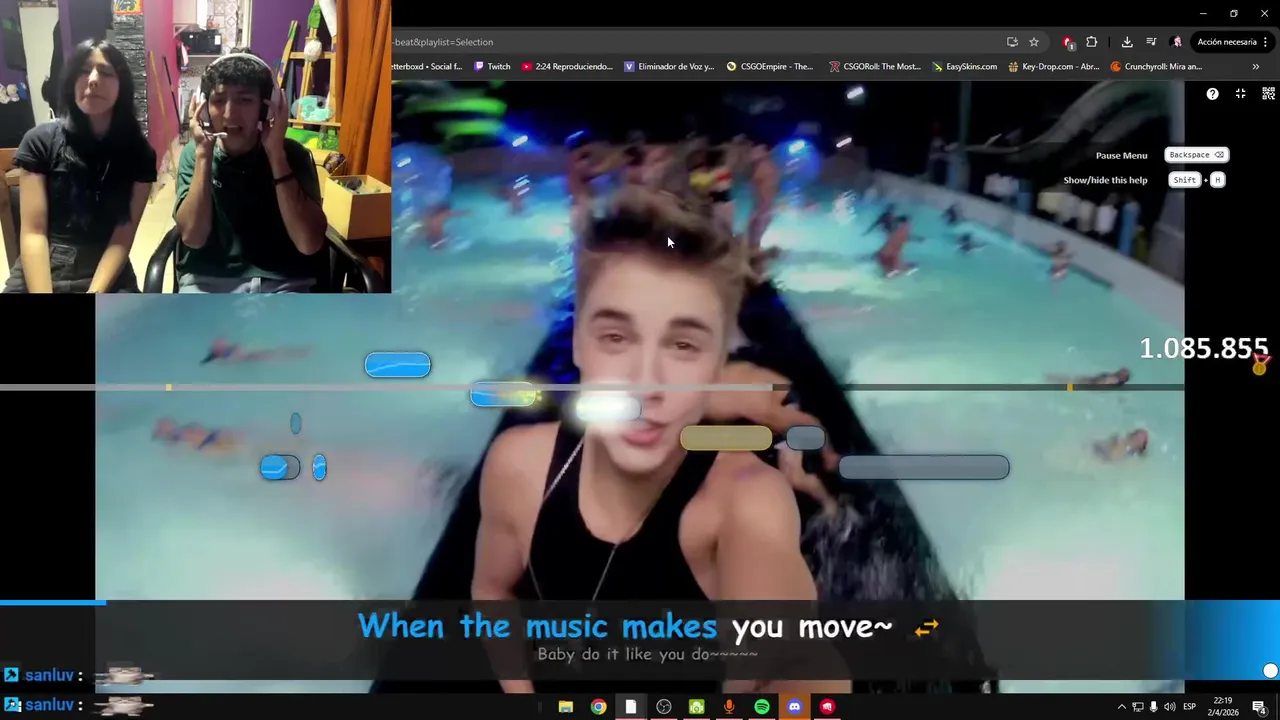The image size is (1280, 720).
Task: Click the Backspace key hint for Pause Menu
Action: pos(1196,155)
